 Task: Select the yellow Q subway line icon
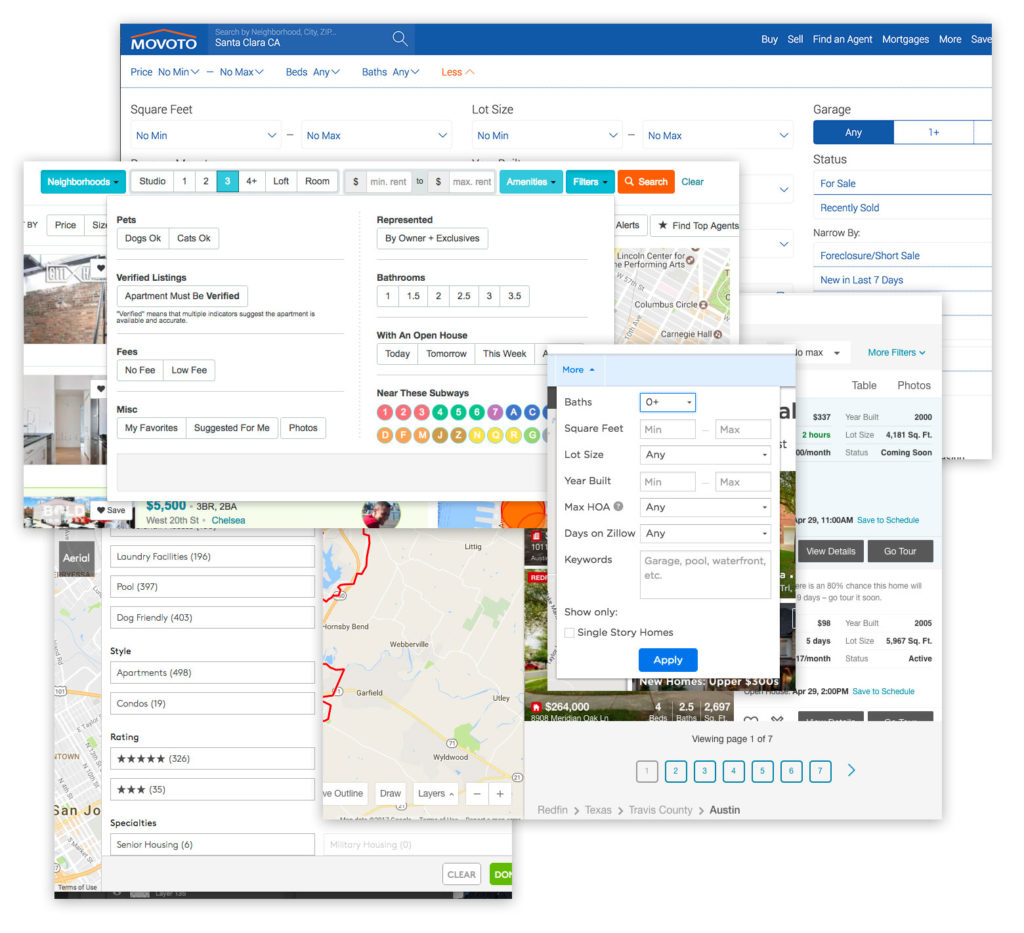(x=495, y=435)
